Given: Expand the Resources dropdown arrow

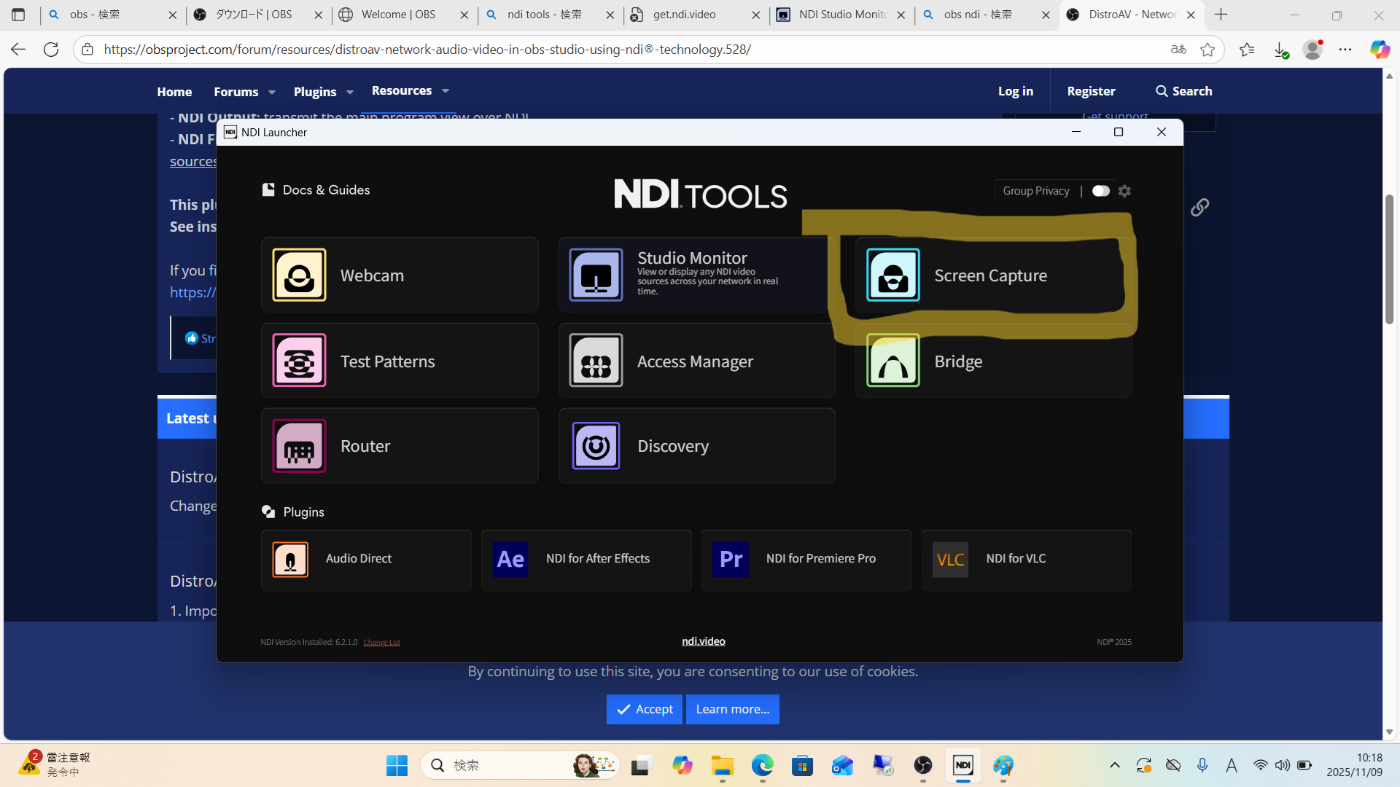Looking at the screenshot, I should click(445, 91).
